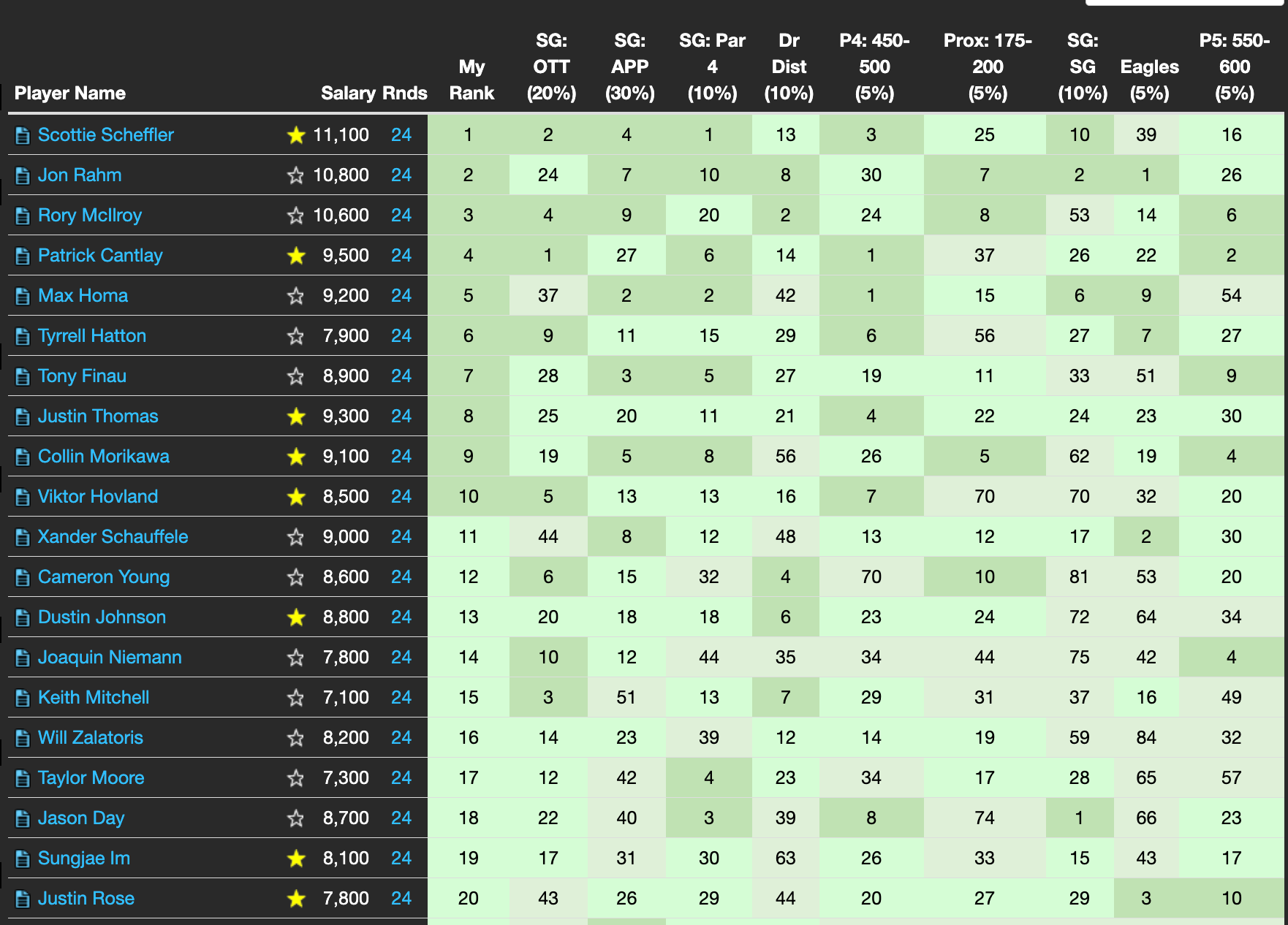Open Justin Thomas's player page

[x=98, y=416]
